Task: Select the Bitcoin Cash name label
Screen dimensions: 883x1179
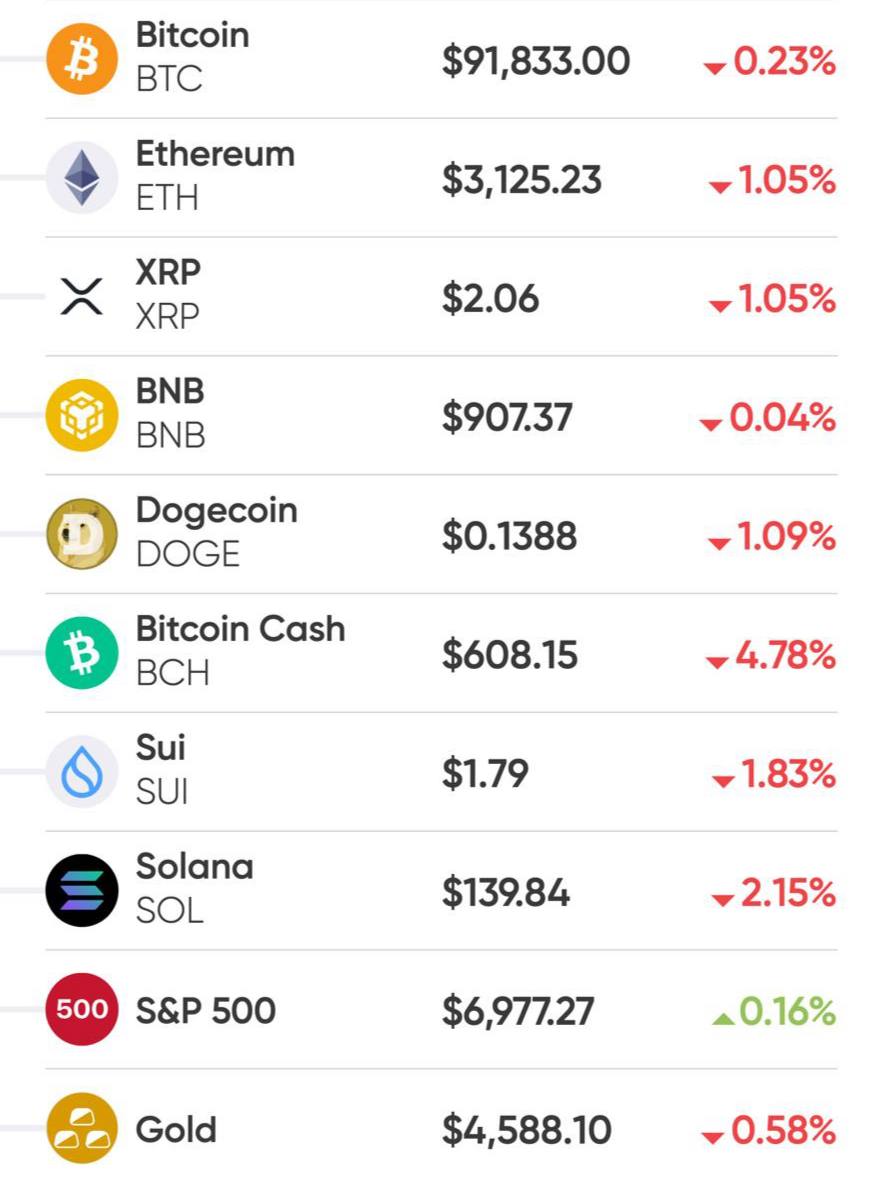Action: pos(240,630)
